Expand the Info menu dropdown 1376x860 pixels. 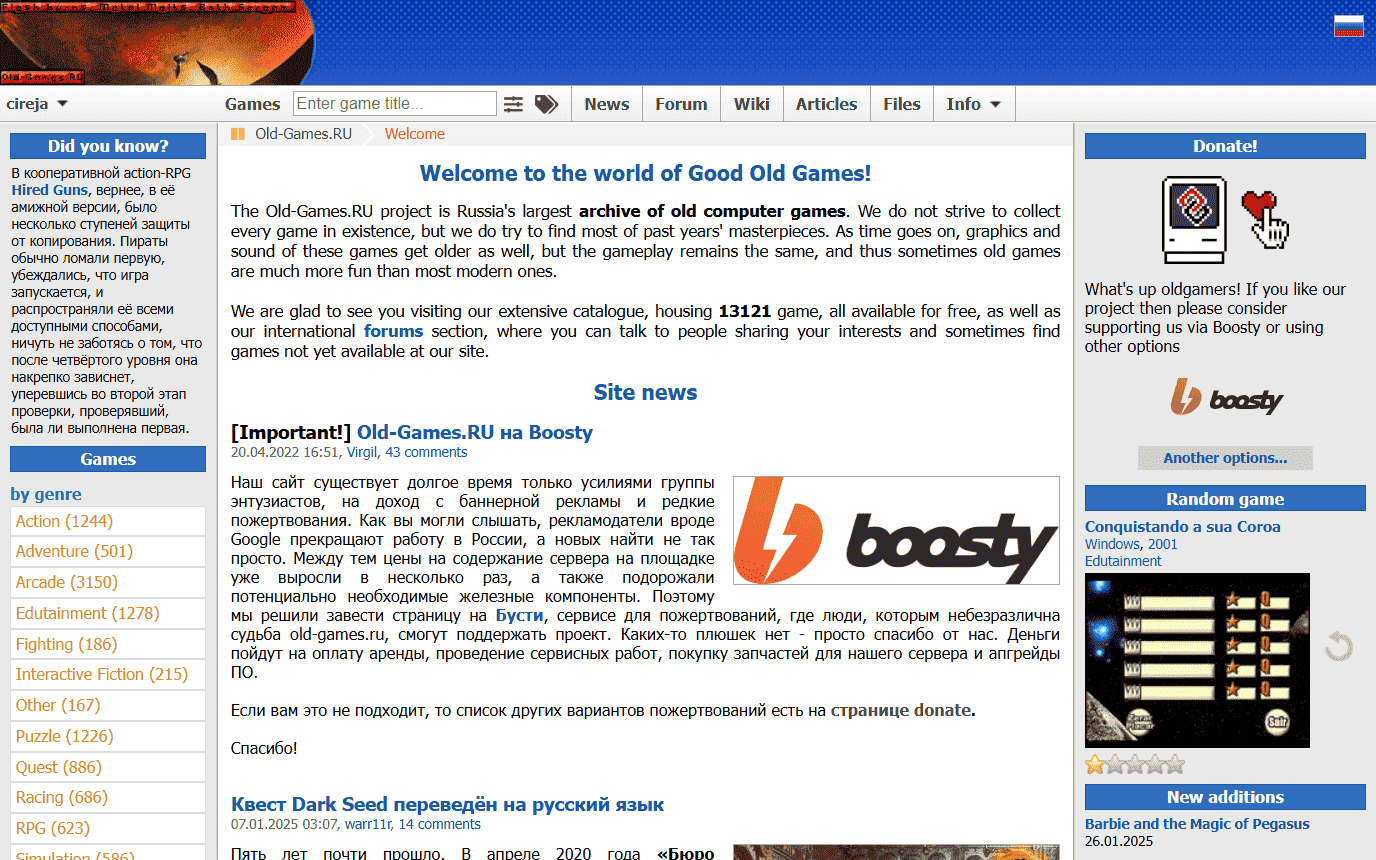[973, 104]
